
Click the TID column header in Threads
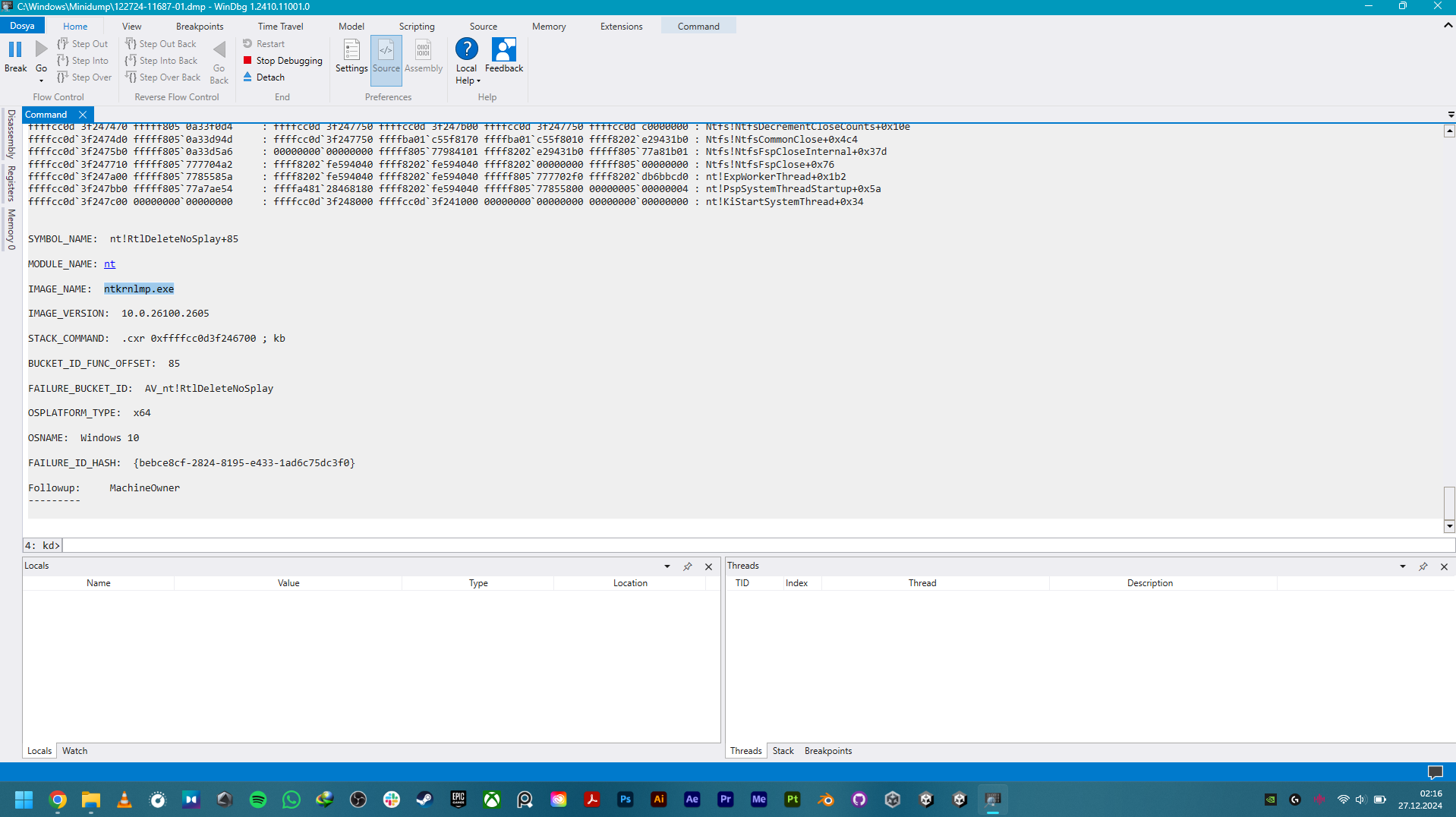tap(742, 583)
